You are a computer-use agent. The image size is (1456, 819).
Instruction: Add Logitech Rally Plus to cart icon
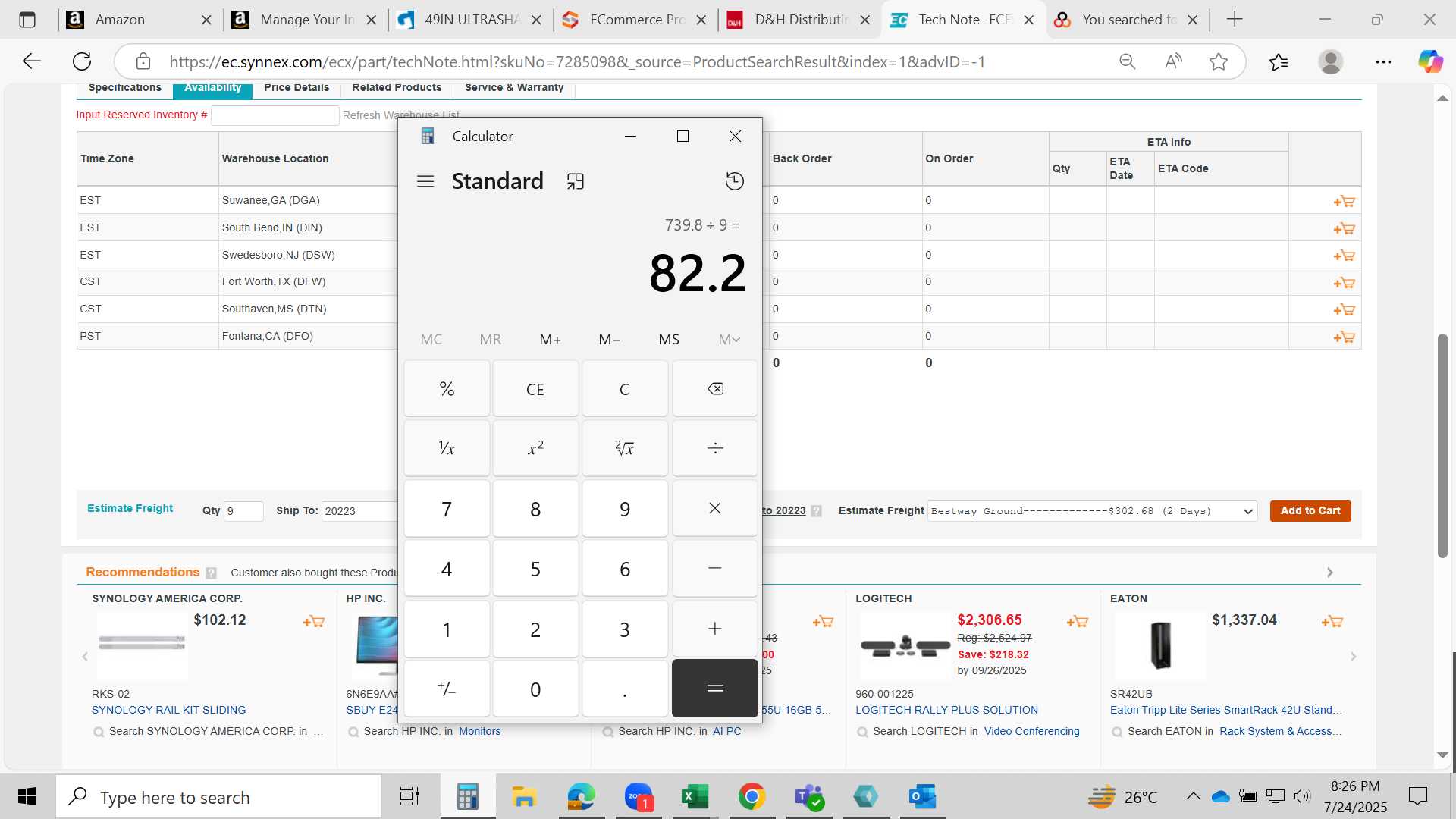click(x=1077, y=622)
